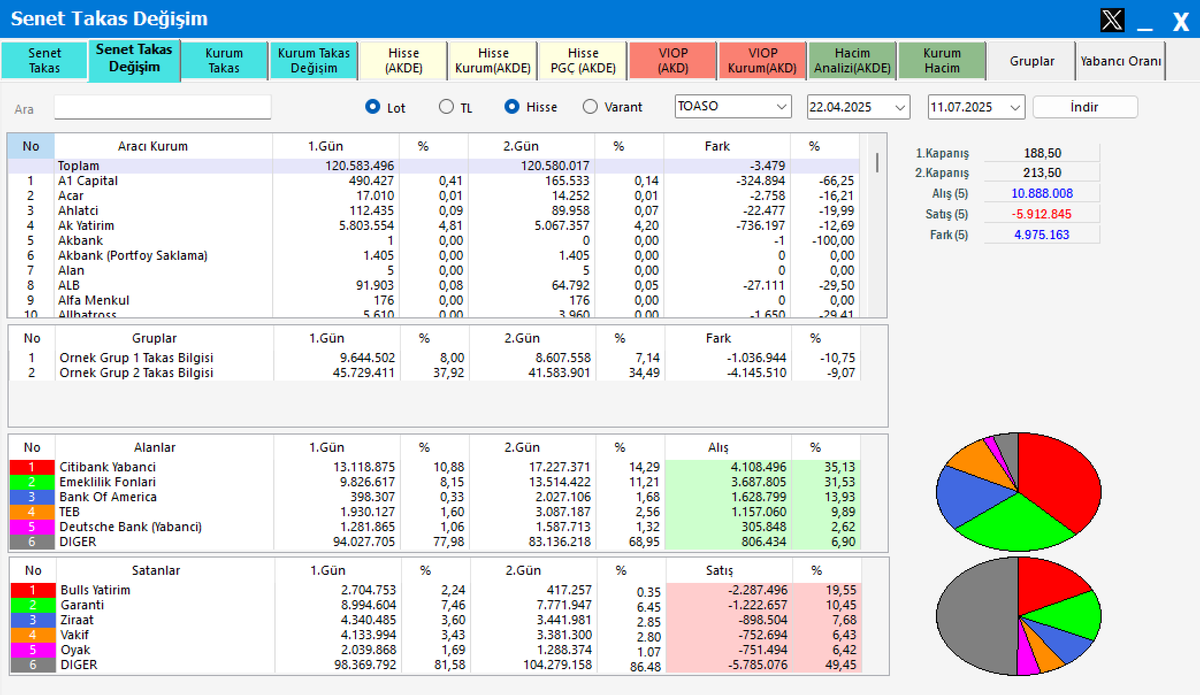Select the Akbank (Portfoy Saklama) row
This screenshot has width=1200, height=695.
coord(433,256)
